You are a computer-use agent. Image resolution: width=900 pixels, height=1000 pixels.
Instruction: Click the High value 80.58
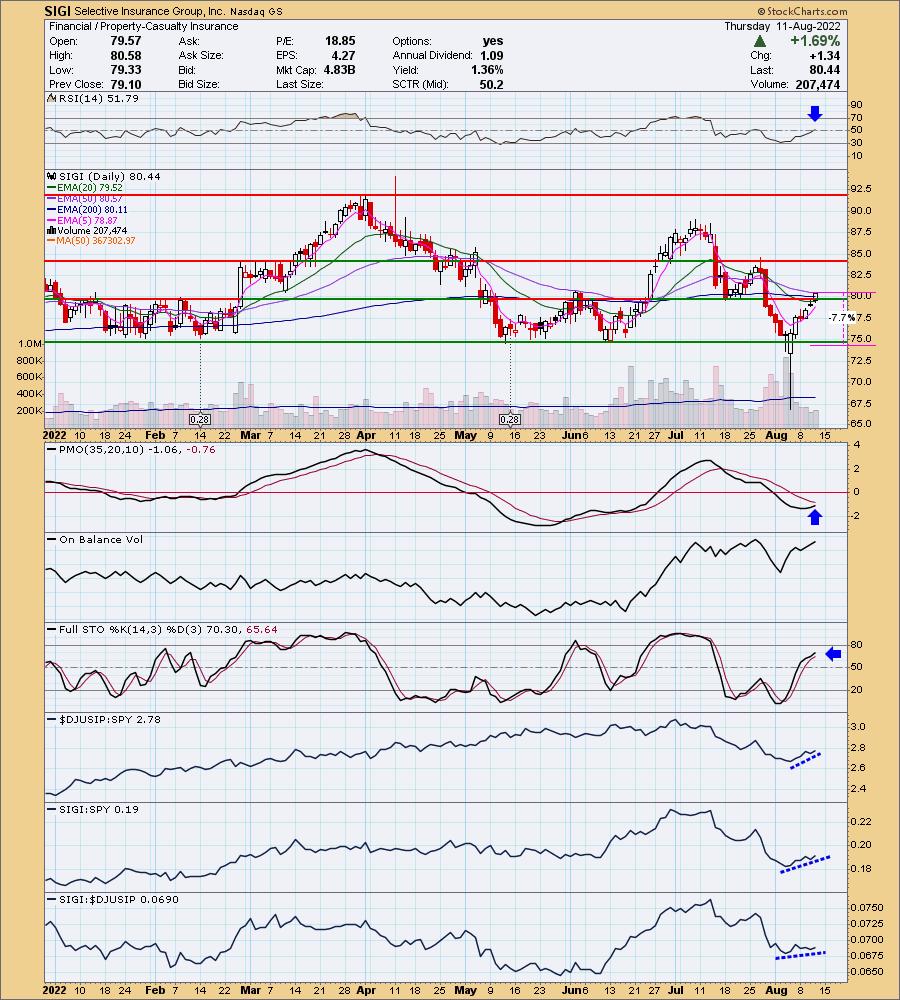[x=126, y=55]
